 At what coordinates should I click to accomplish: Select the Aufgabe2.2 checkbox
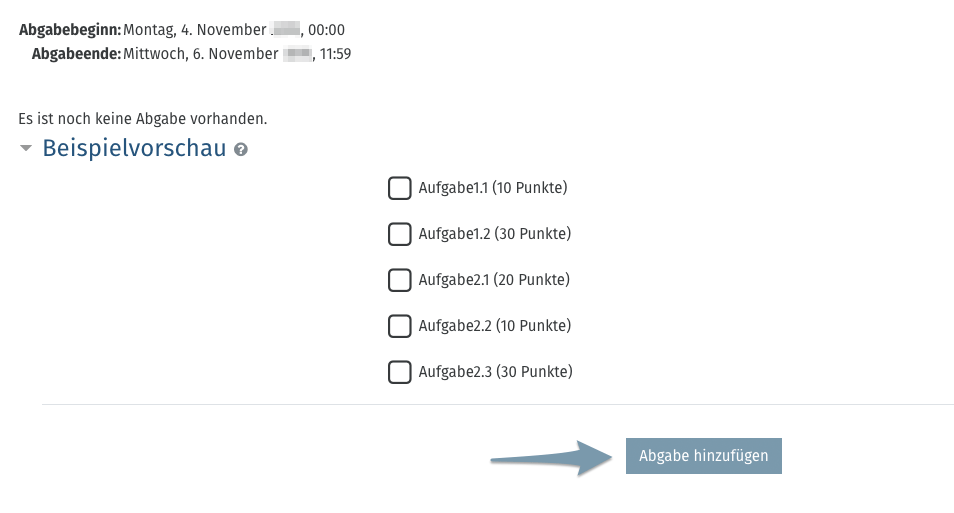(399, 326)
